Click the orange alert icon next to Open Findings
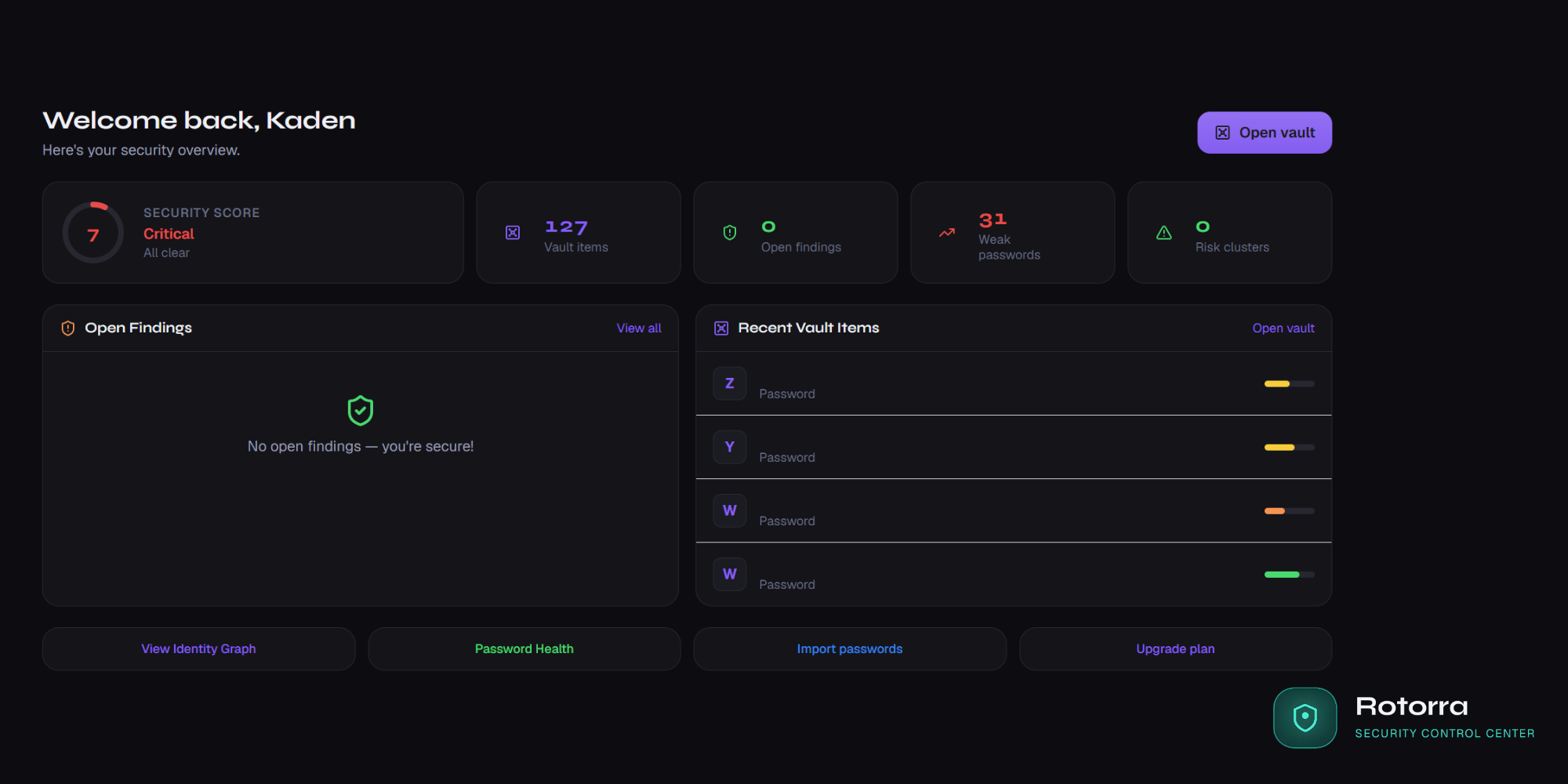Viewport: 1568px width, 784px height. [x=67, y=328]
